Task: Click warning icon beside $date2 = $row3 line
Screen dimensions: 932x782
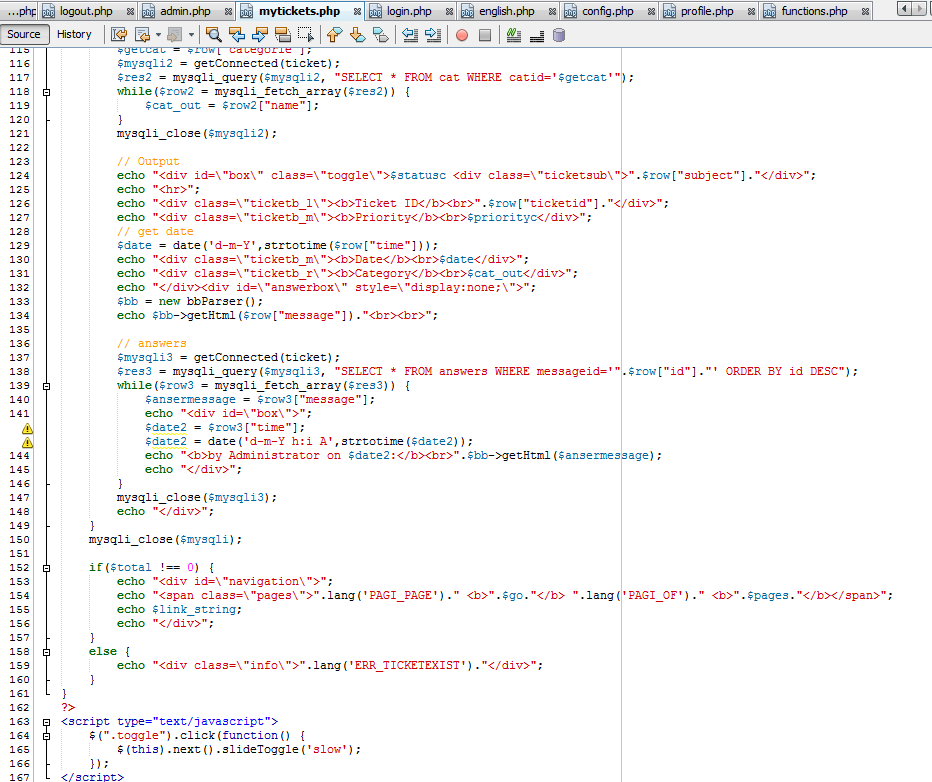Action: coord(27,428)
